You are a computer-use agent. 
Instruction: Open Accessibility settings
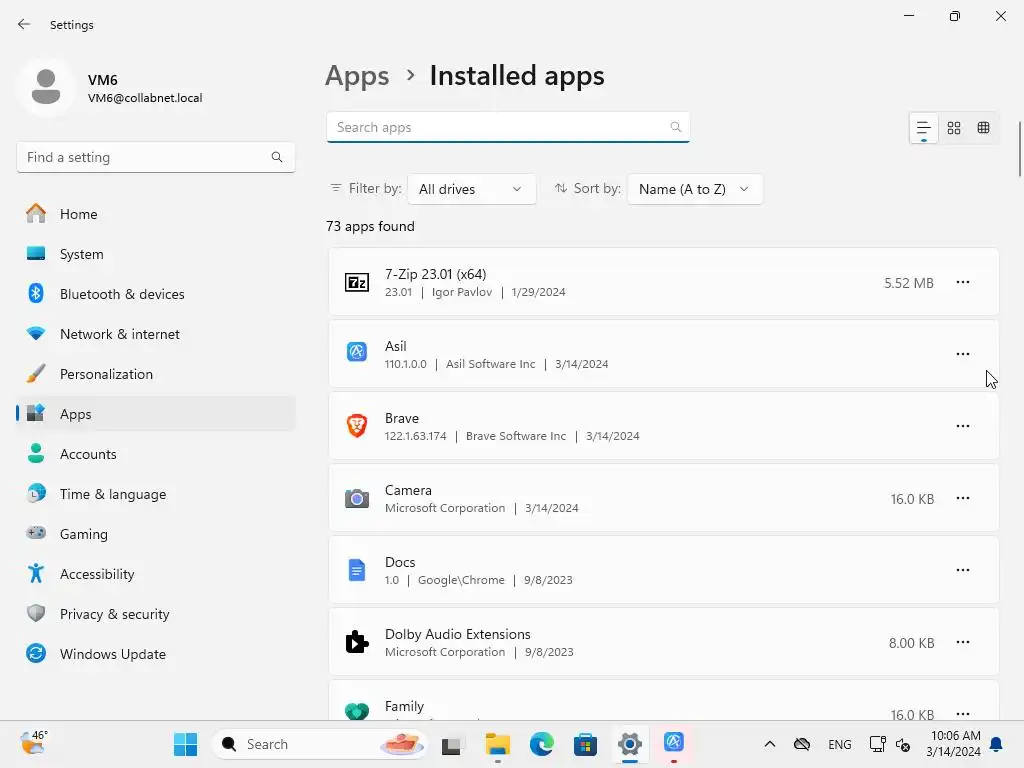click(x=156, y=574)
